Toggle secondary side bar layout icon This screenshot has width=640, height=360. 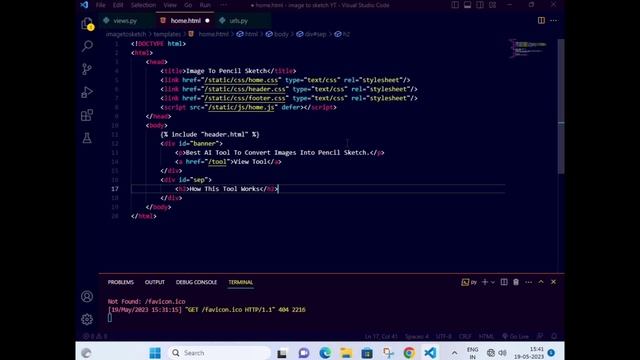click(480, 5)
